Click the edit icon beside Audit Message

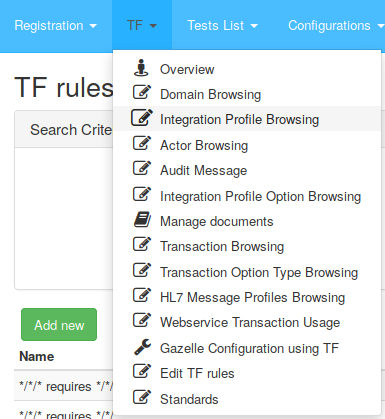pyautogui.click(x=142, y=168)
